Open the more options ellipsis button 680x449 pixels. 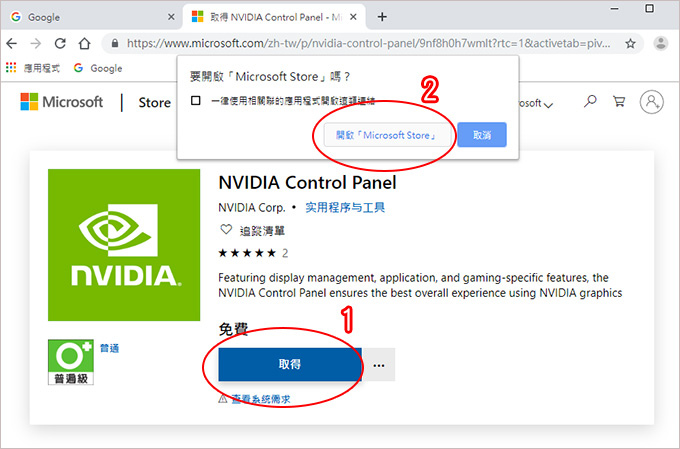(379, 365)
